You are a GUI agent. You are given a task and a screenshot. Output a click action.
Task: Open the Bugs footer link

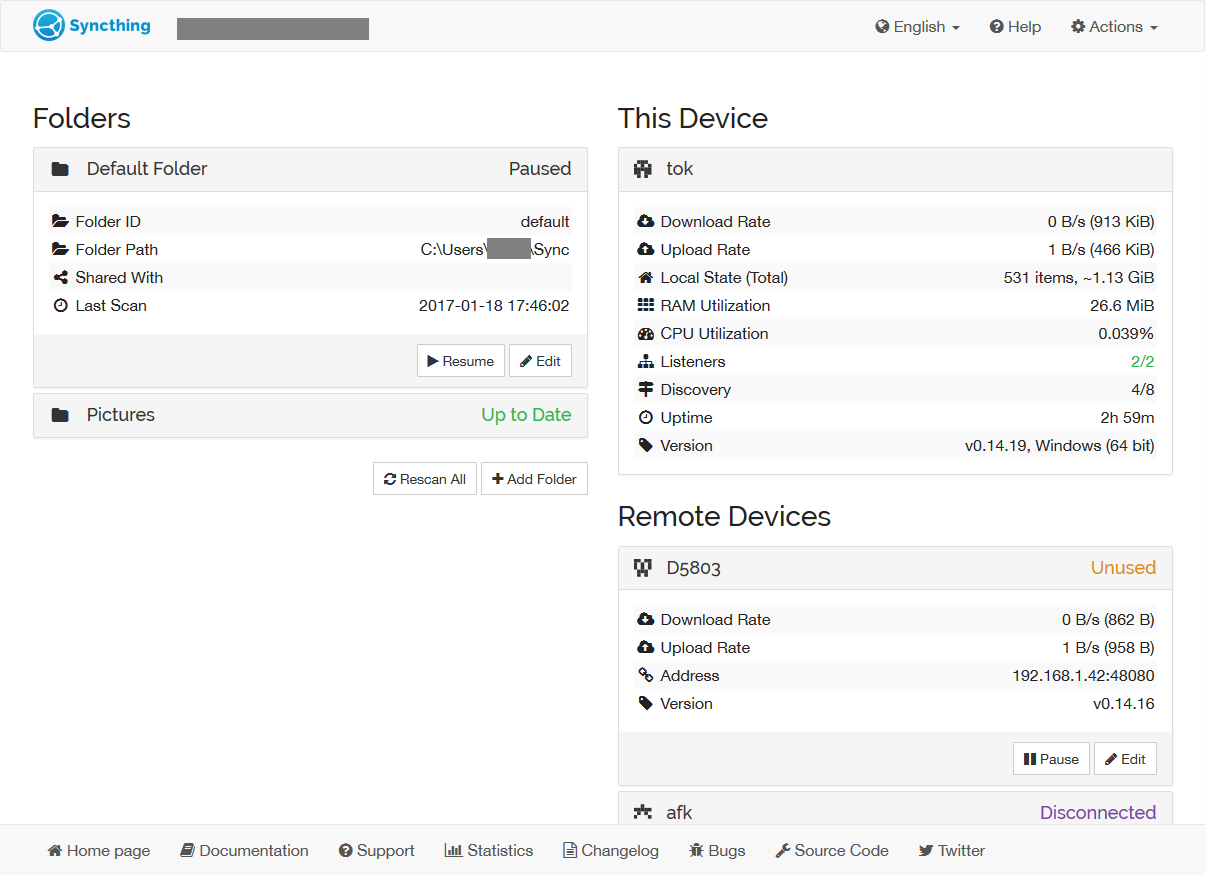[717, 851]
